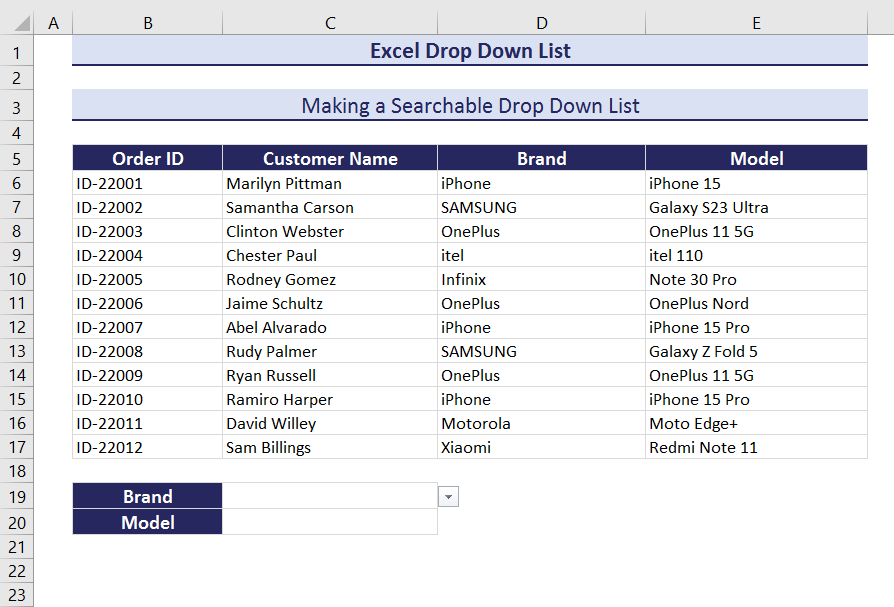Select column D header
Image resolution: width=894 pixels, height=607 pixels.
pos(542,23)
